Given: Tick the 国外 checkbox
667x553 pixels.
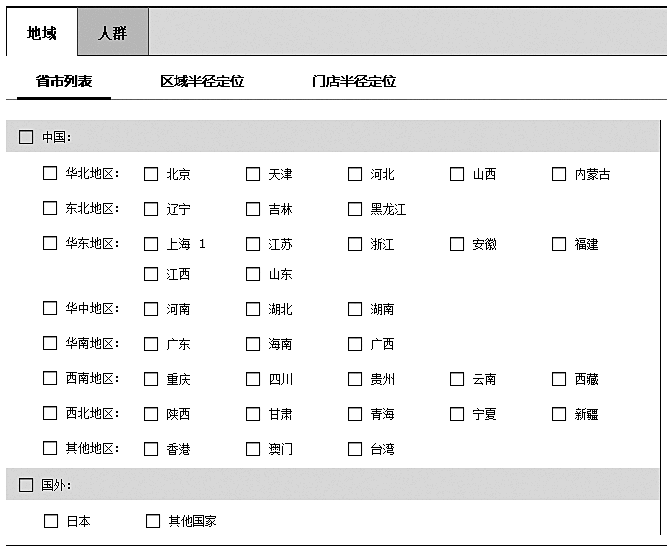Looking at the screenshot, I should [26, 485].
